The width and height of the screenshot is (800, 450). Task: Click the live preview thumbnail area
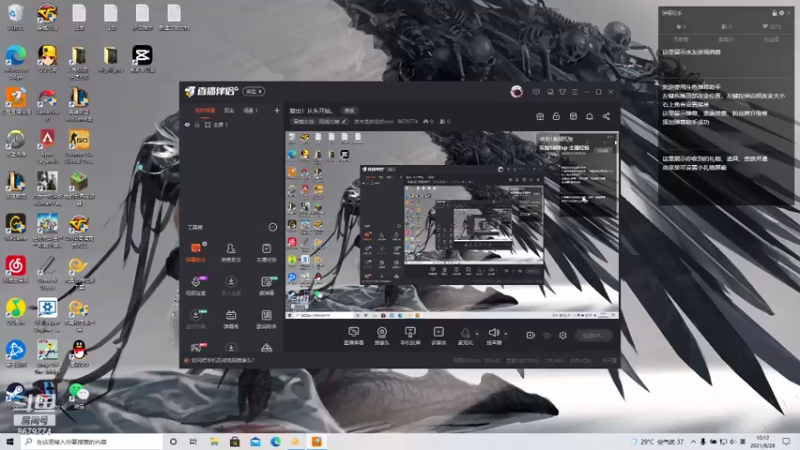pos(452,225)
